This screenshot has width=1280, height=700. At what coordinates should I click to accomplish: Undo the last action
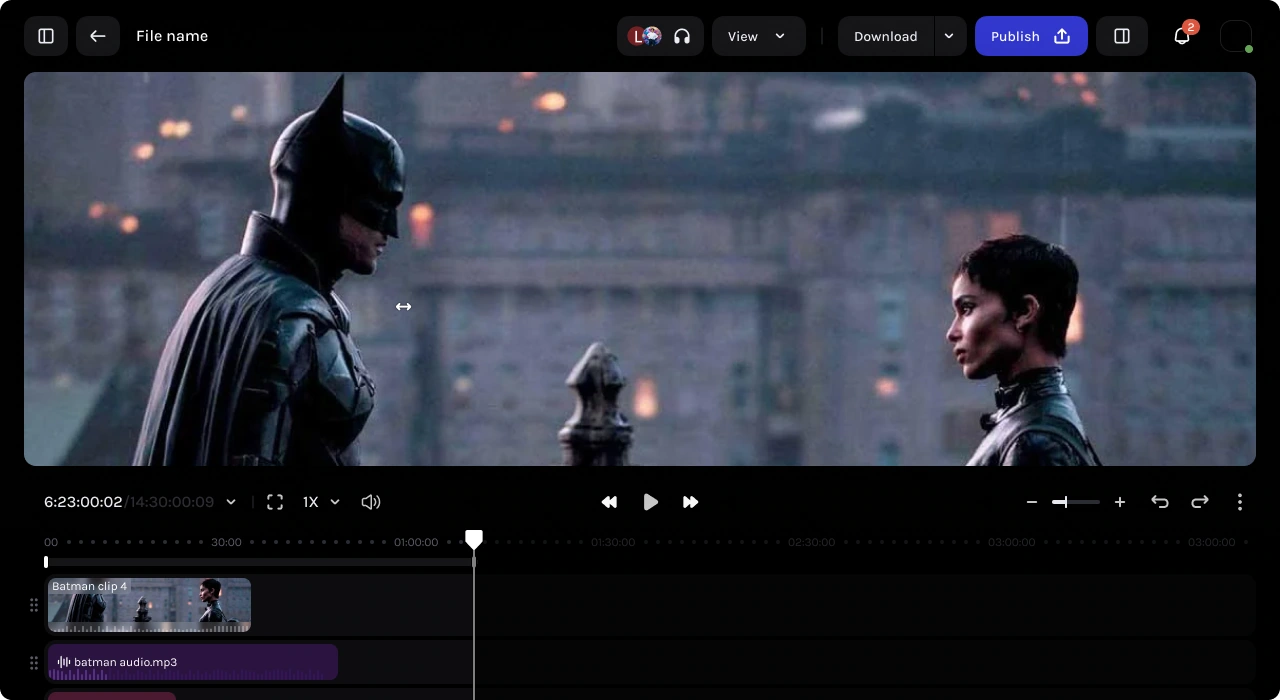[x=1160, y=502]
